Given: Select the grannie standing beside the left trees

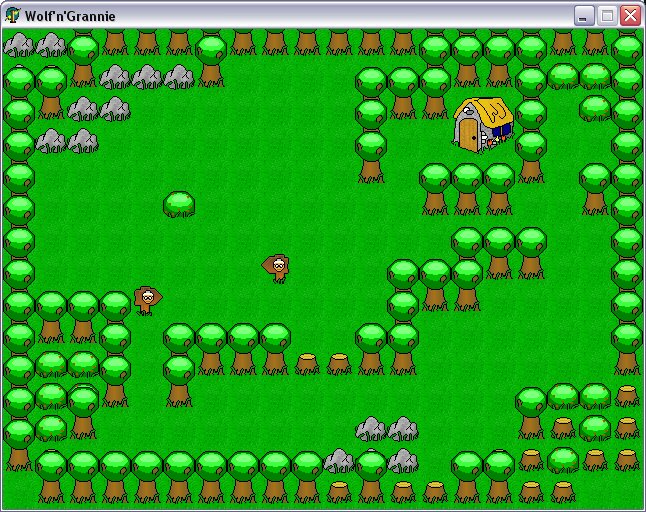Looking at the screenshot, I should pos(148,301).
